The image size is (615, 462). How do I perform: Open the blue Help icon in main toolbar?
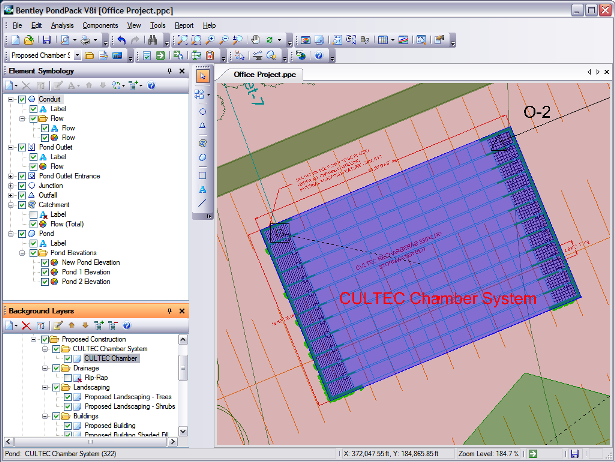point(319,55)
